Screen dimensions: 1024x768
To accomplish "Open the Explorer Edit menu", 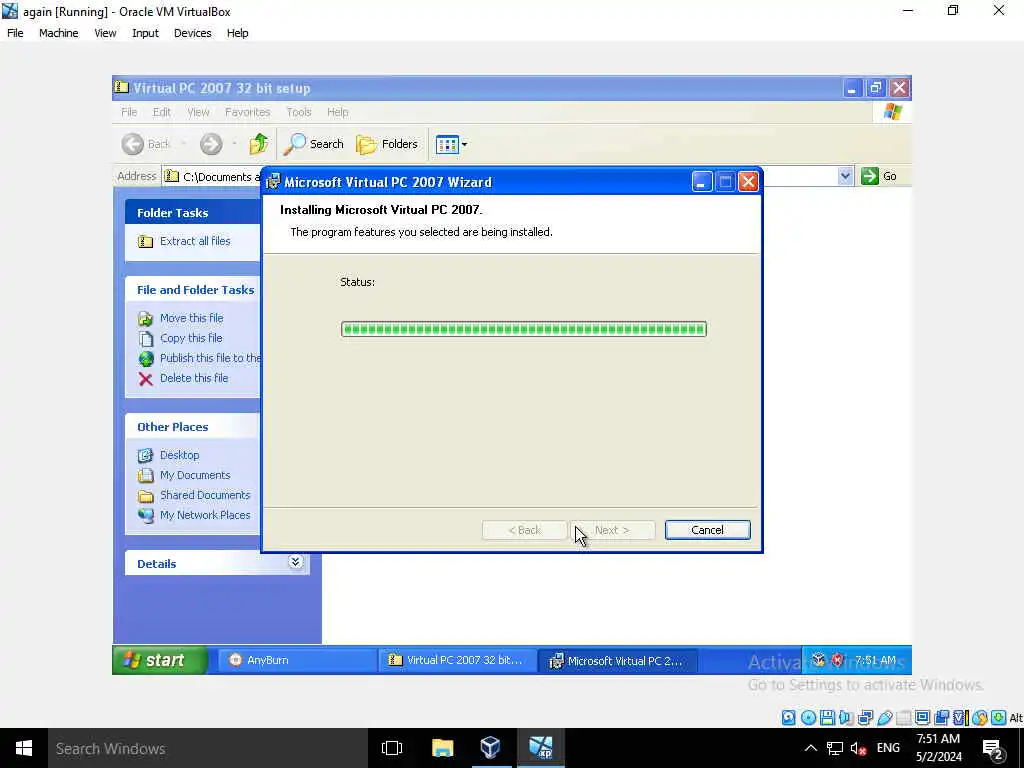I will click(x=161, y=112).
